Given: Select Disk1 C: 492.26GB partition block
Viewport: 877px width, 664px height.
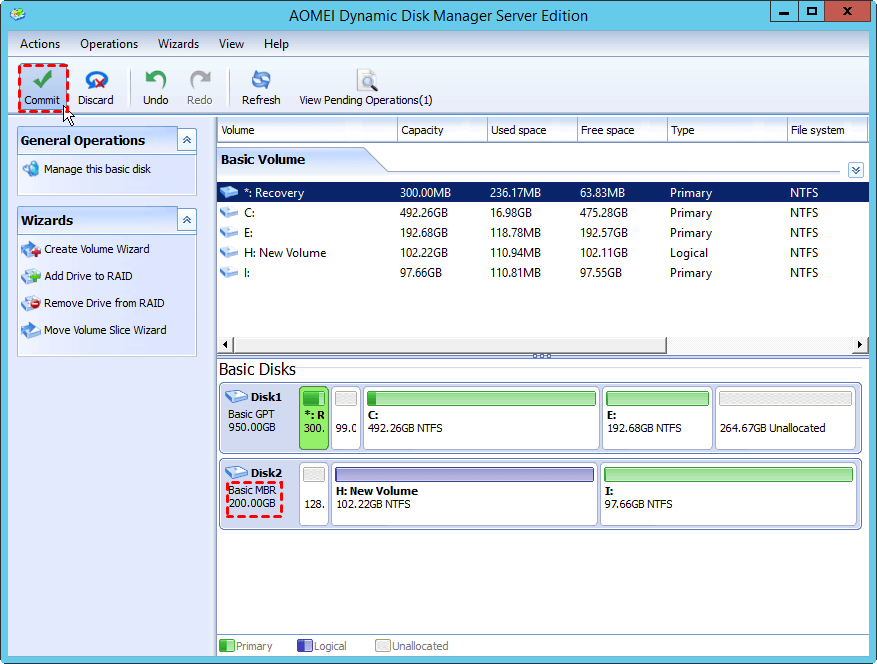Looking at the screenshot, I should pos(481,418).
